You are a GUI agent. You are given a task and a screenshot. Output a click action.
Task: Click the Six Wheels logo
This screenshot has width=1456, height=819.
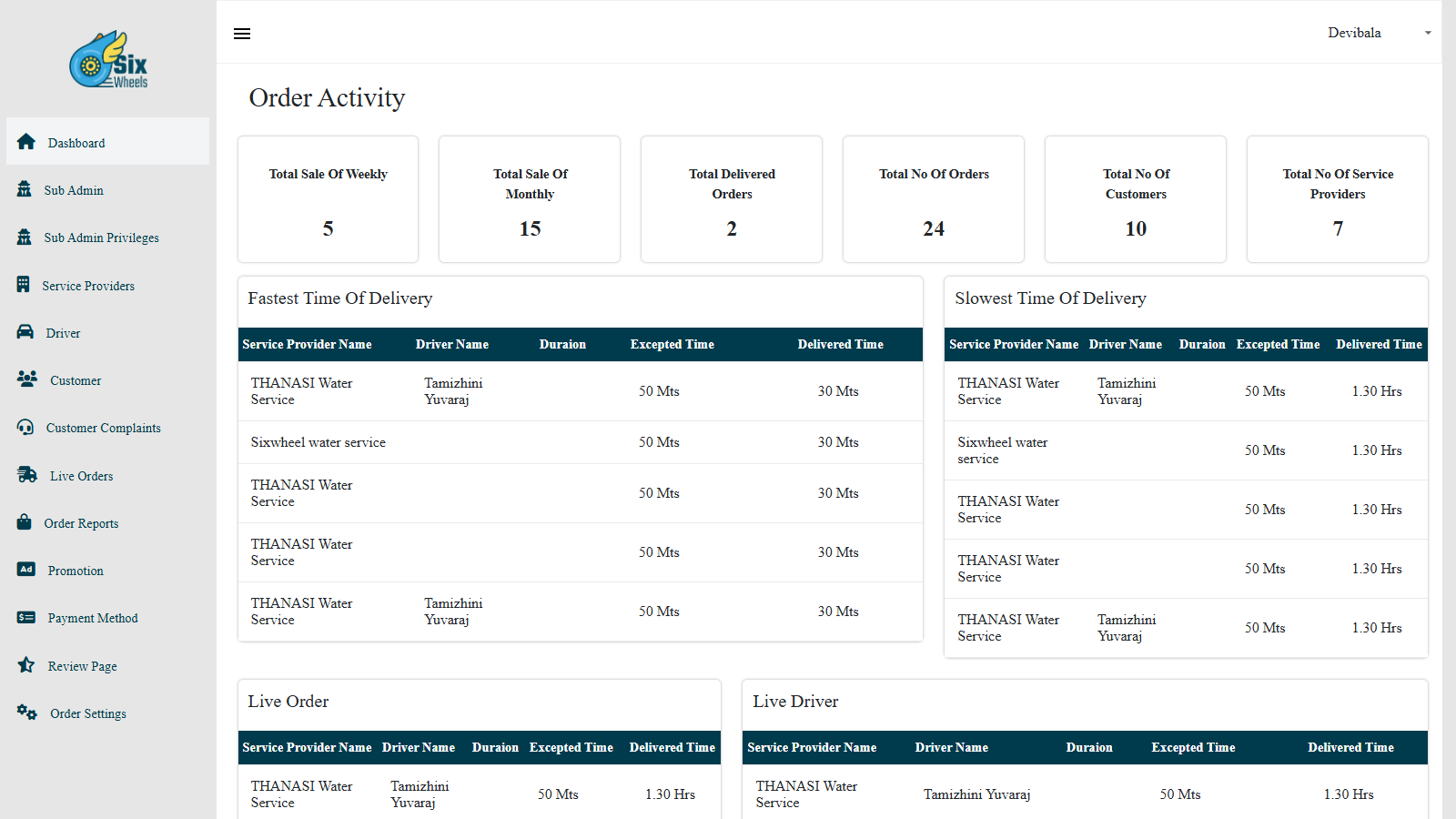click(108, 61)
